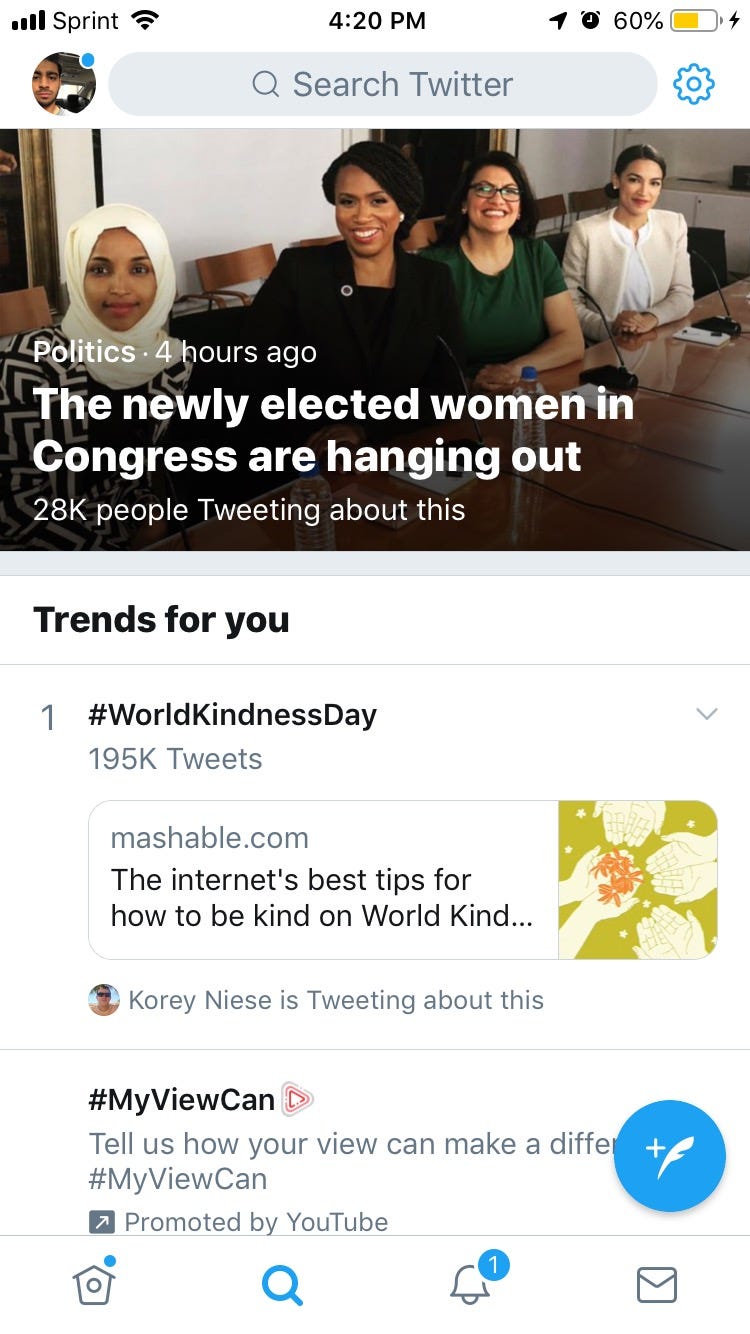Expand the #WorldKindnessDay trend options chevron
Viewport: 750px width, 1334px height.
[x=706, y=714]
